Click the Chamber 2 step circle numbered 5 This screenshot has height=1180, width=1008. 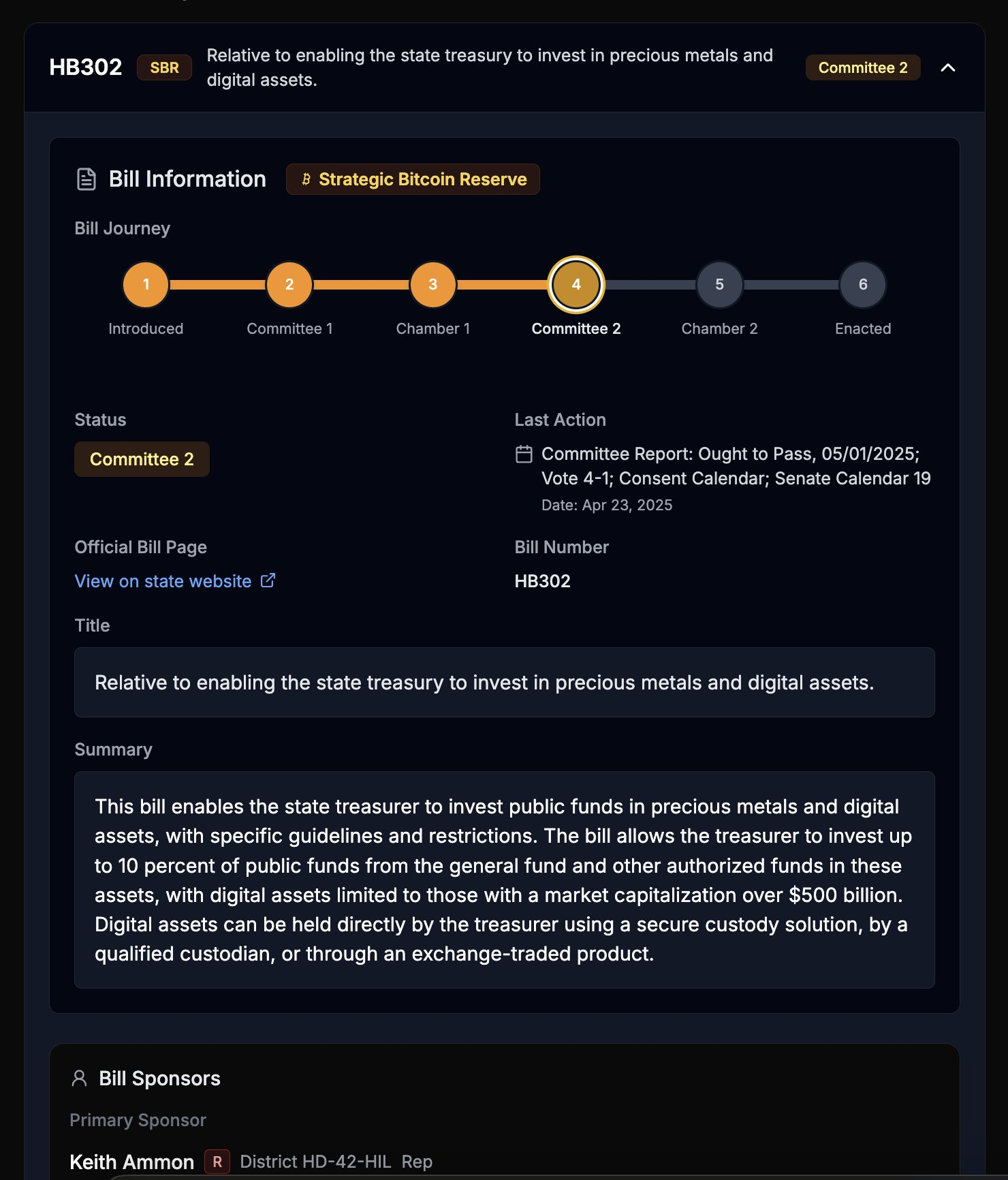pyautogui.click(x=719, y=284)
